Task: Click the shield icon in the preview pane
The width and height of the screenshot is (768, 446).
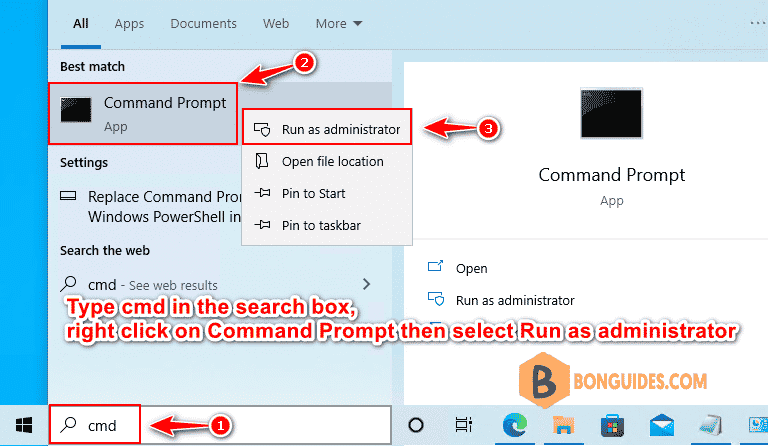Action: pyautogui.click(x=436, y=299)
